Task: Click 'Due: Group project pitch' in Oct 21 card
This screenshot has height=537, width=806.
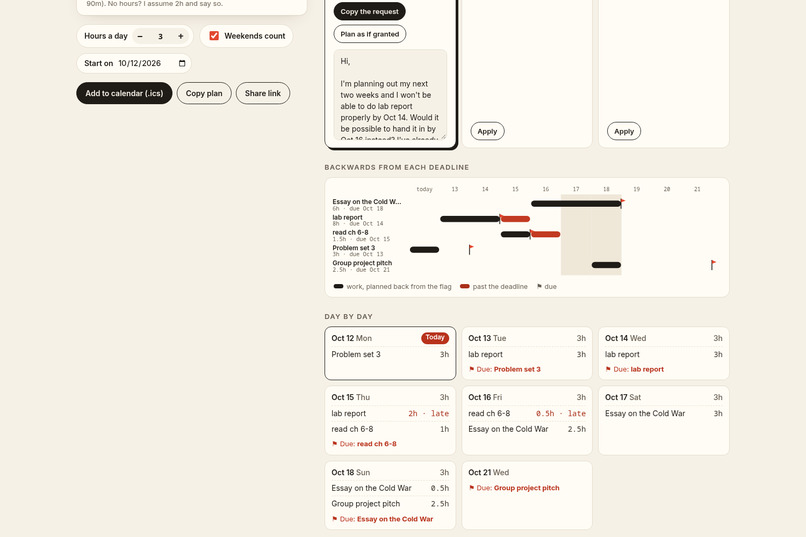Action: click(514, 488)
